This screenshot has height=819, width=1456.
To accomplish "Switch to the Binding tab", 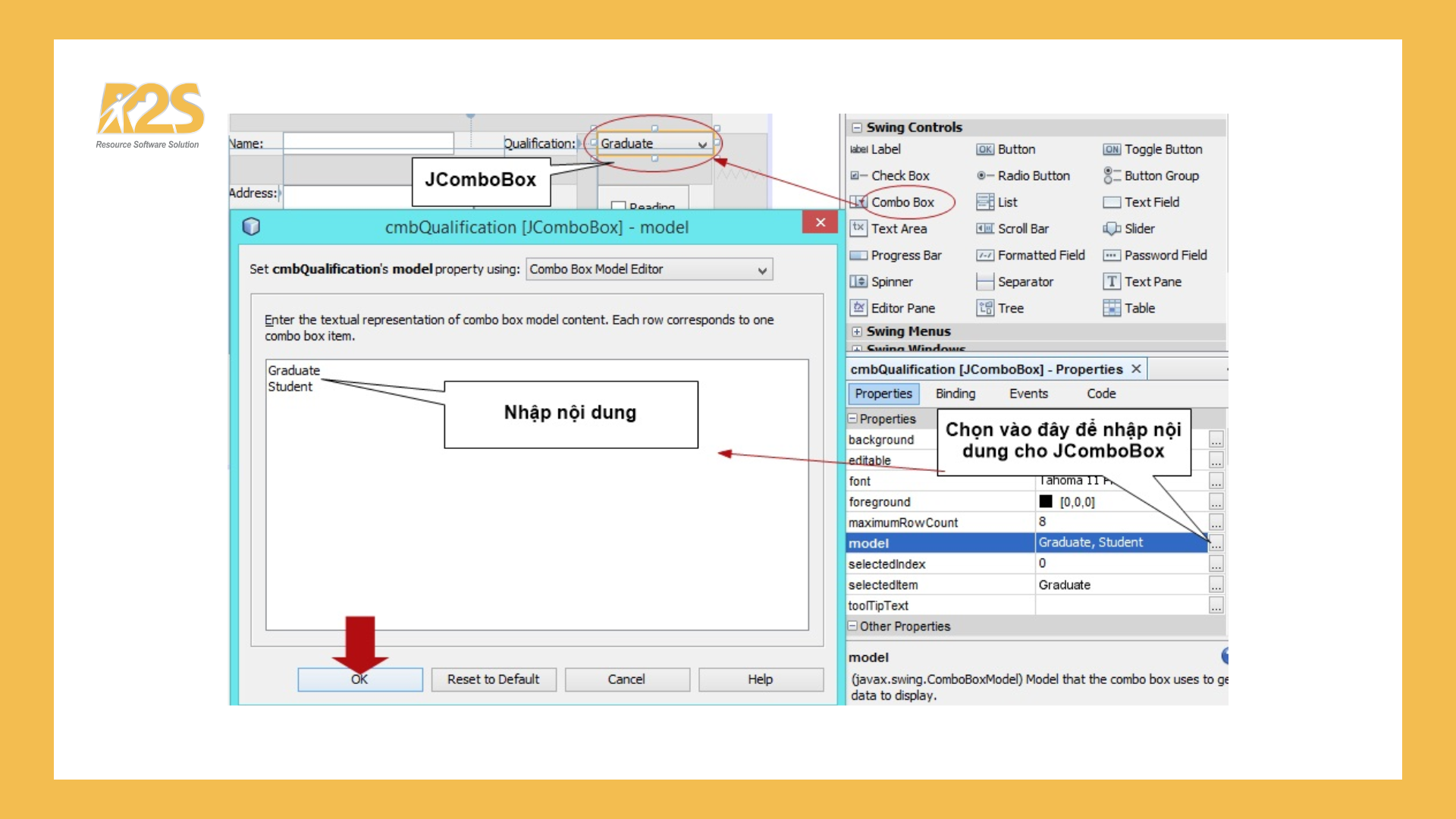I will click(955, 394).
